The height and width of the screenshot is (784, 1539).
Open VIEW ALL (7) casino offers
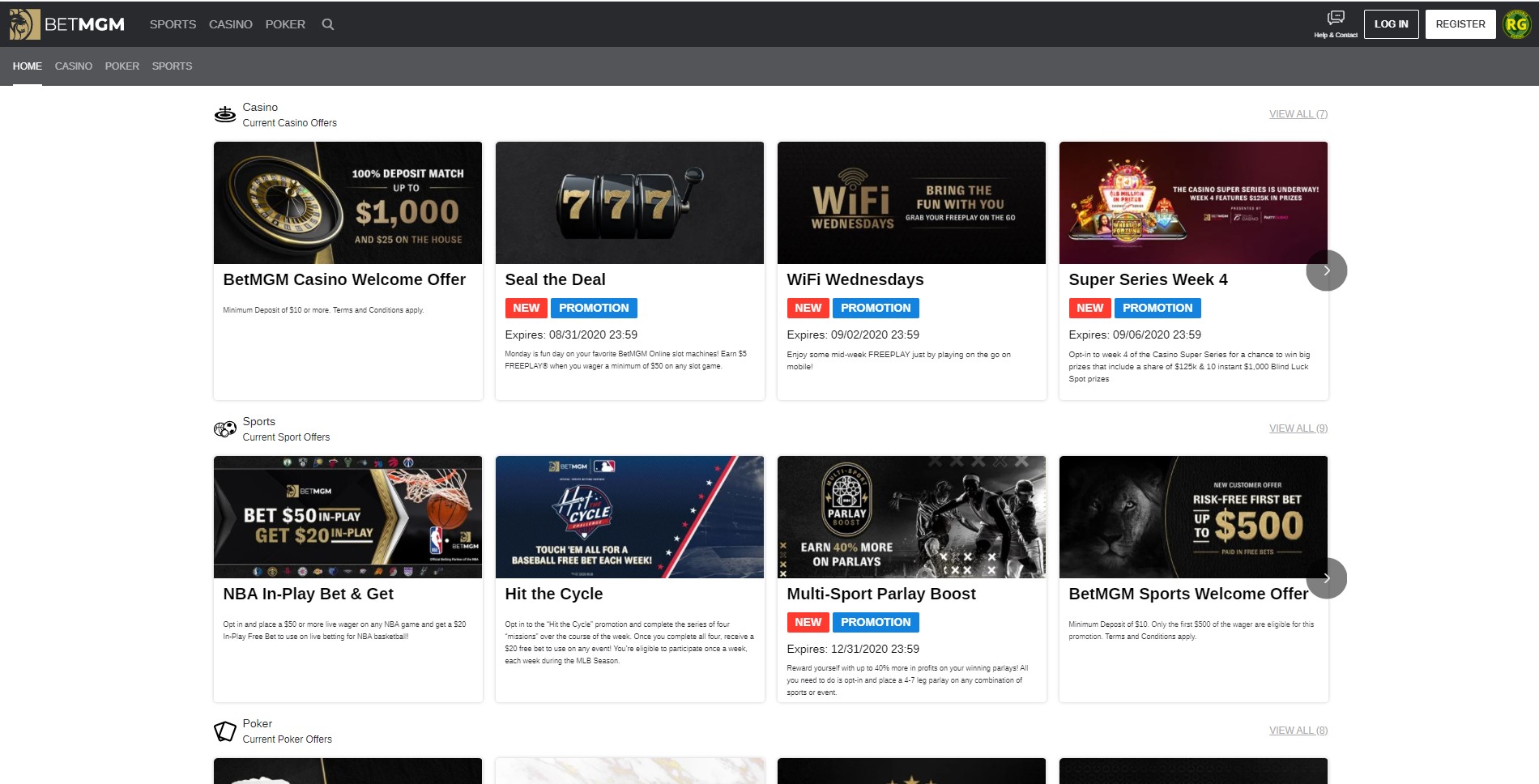pyautogui.click(x=1298, y=114)
